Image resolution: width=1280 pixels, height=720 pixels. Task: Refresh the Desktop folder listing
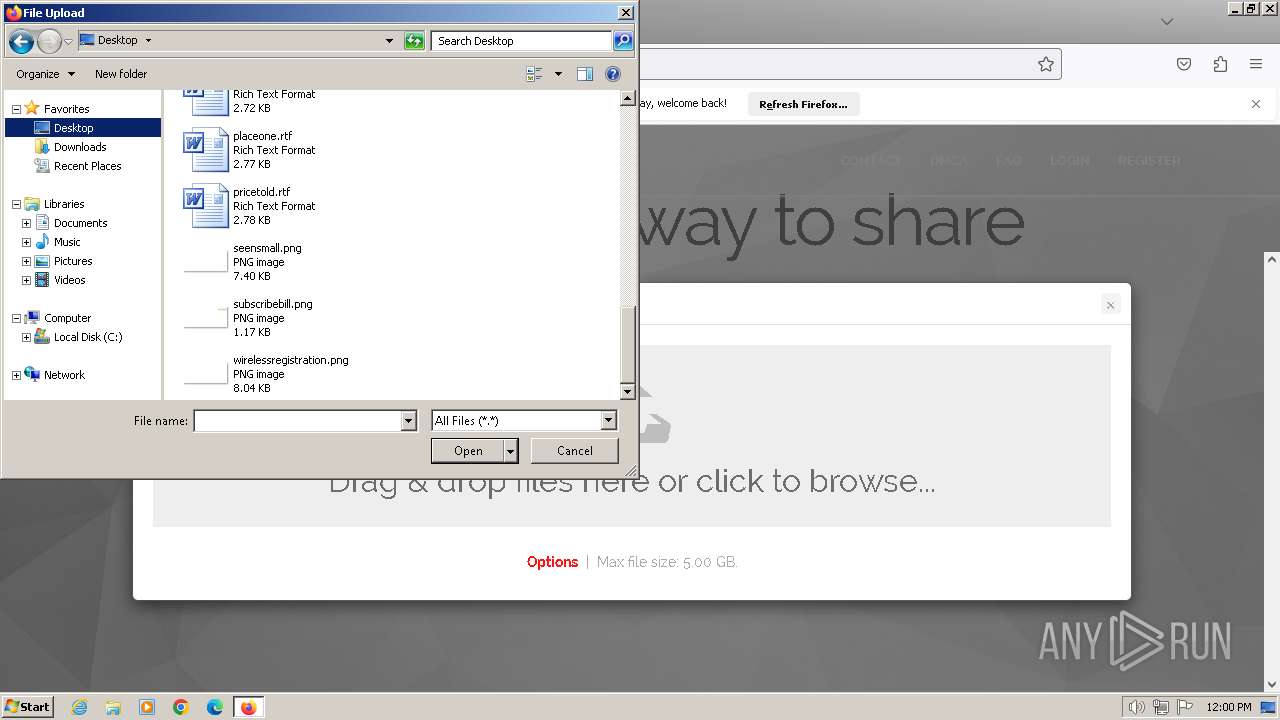click(414, 41)
